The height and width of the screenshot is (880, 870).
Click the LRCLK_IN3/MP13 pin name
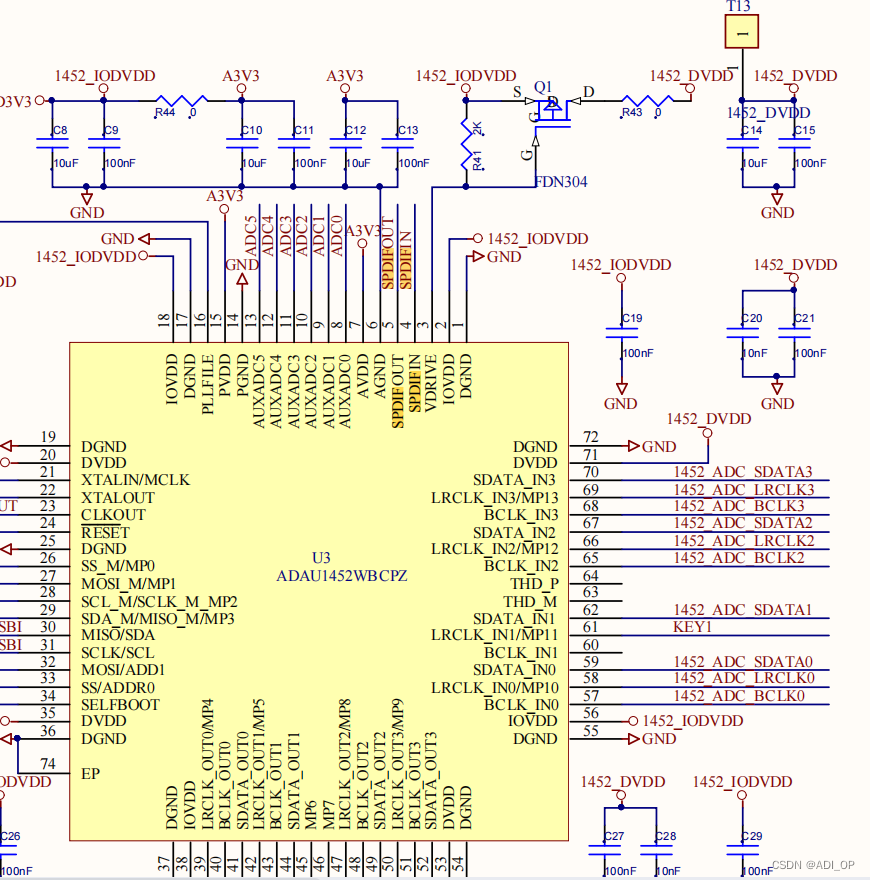click(x=494, y=498)
